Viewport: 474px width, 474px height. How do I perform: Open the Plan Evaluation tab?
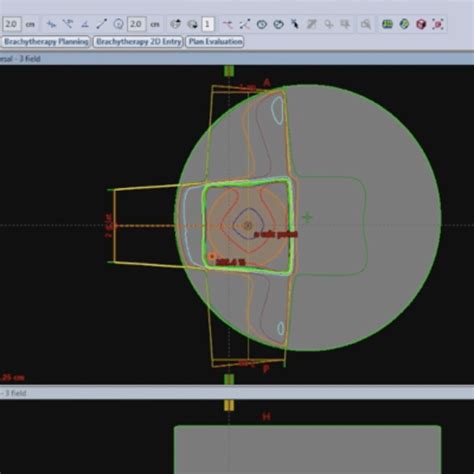pyautogui.click(x=215, y=42)
